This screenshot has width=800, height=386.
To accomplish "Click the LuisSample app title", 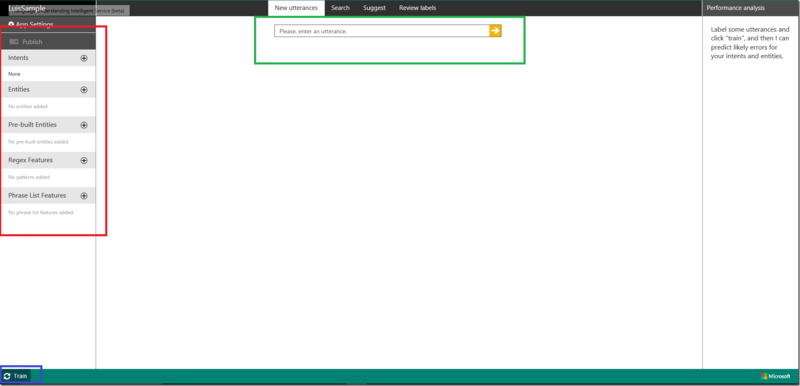I will tap(27, 8).
